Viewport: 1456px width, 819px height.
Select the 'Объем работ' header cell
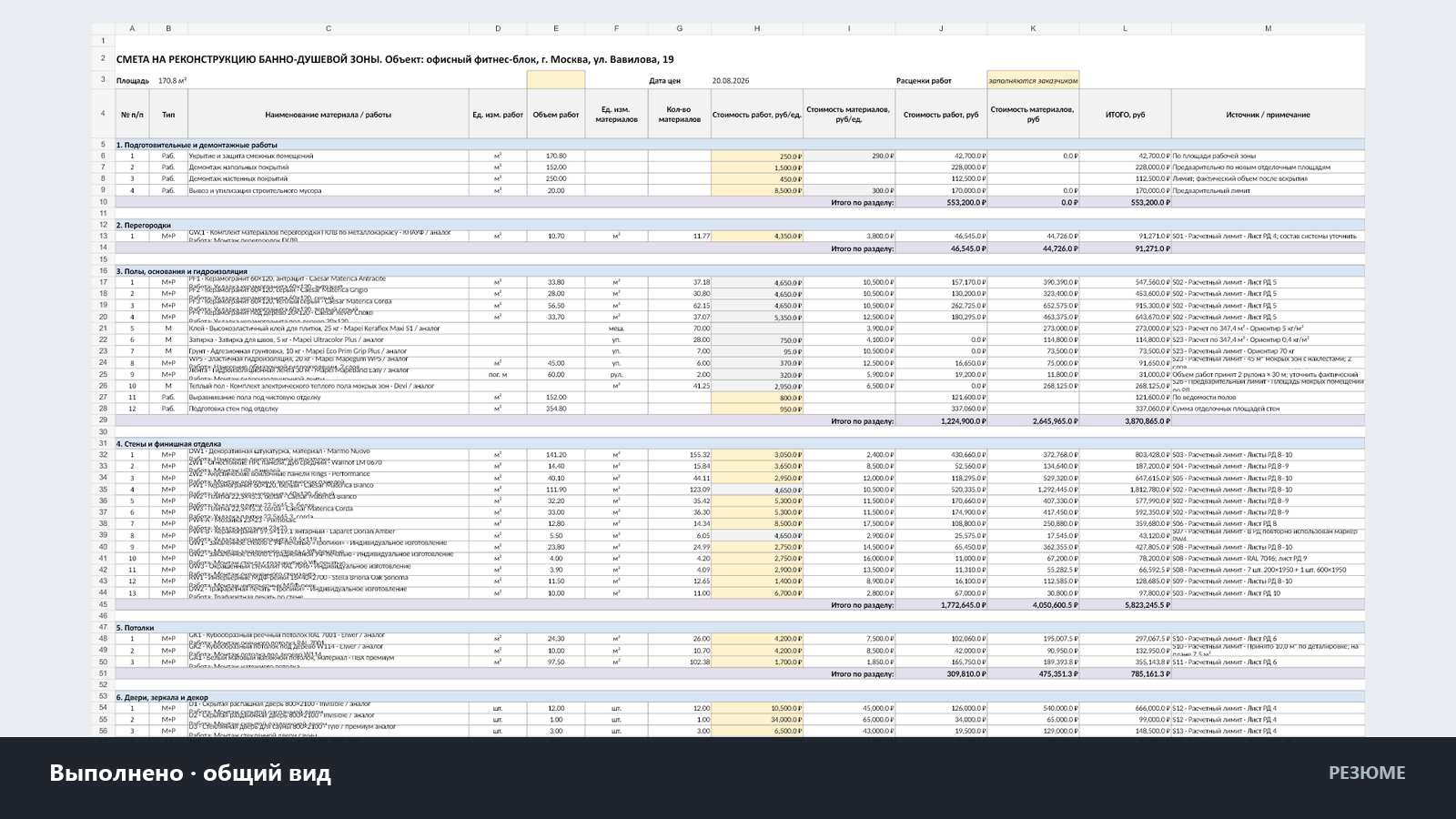pos(556,115)
